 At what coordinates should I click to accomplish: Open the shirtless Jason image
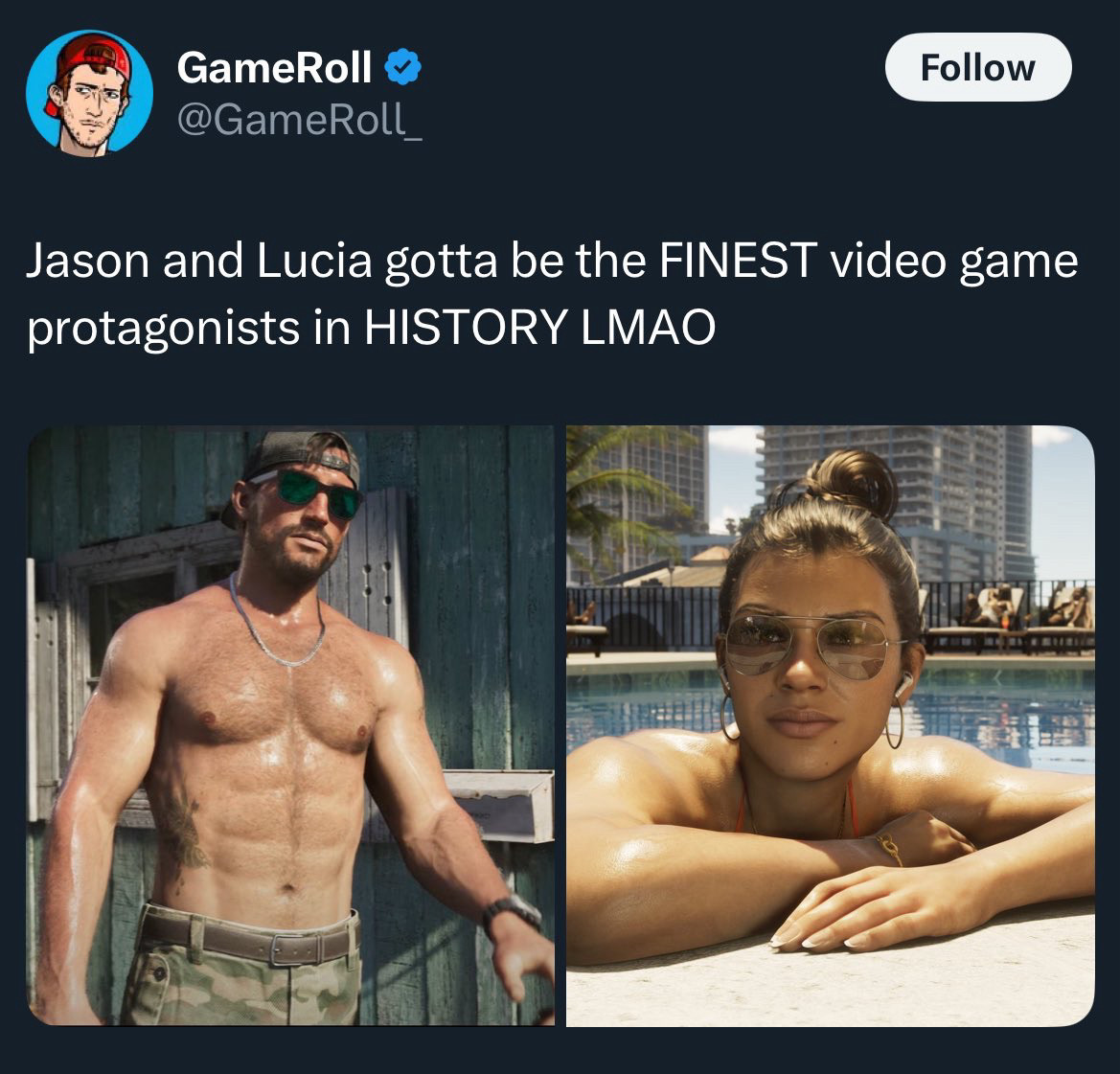pyautogui.click(x=290, y=725)
